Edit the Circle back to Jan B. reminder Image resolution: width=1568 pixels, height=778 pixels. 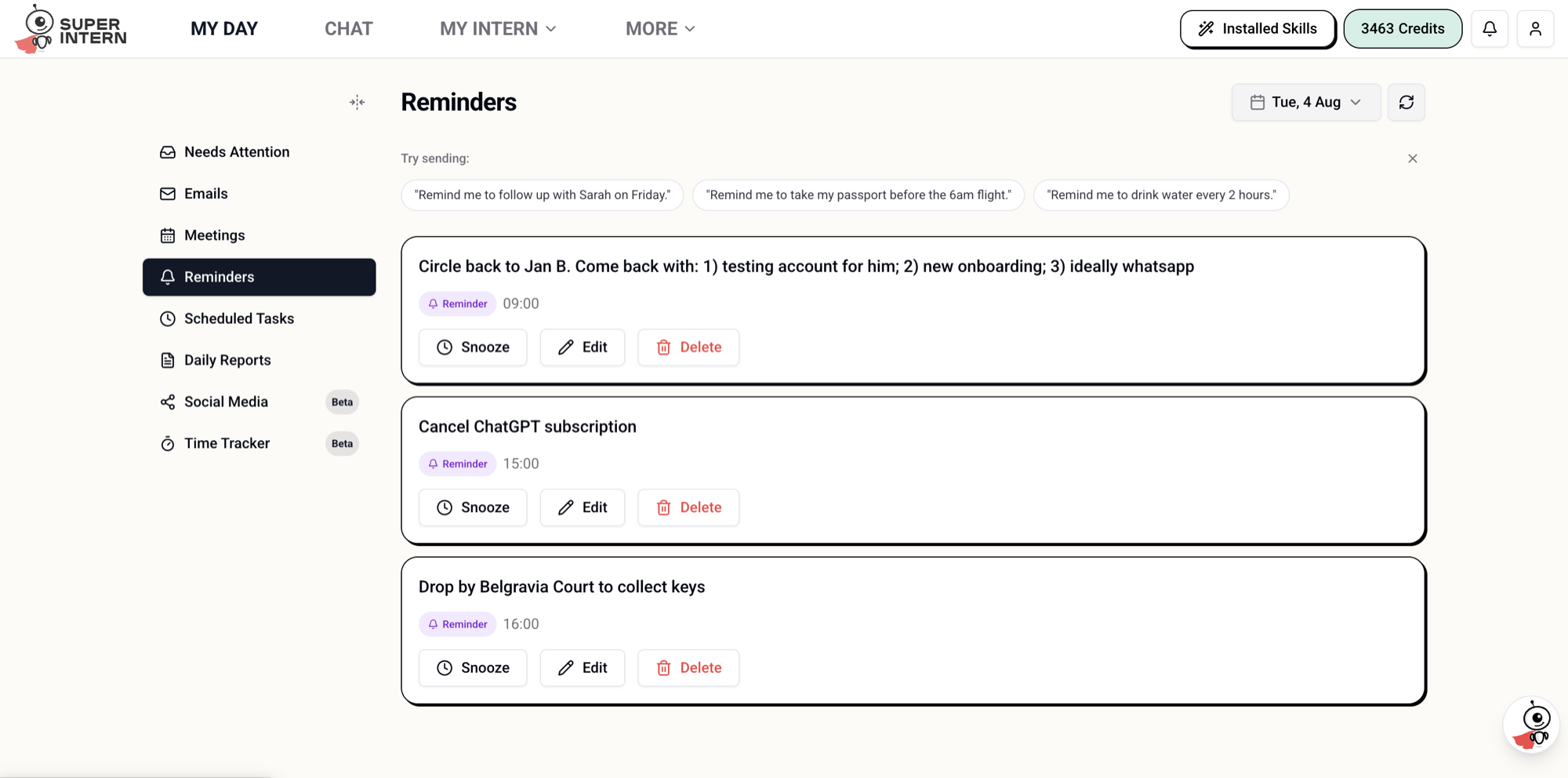583,347
